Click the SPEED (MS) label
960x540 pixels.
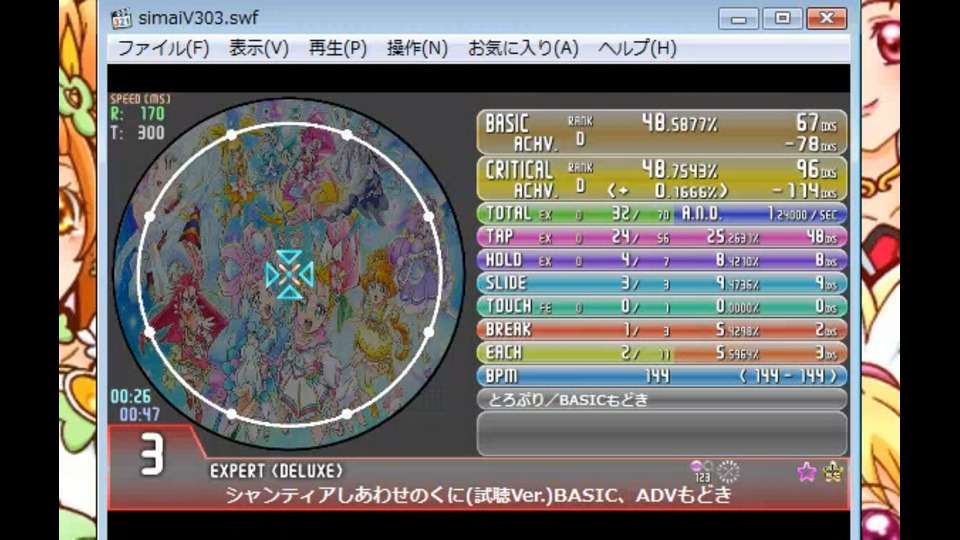140,99
